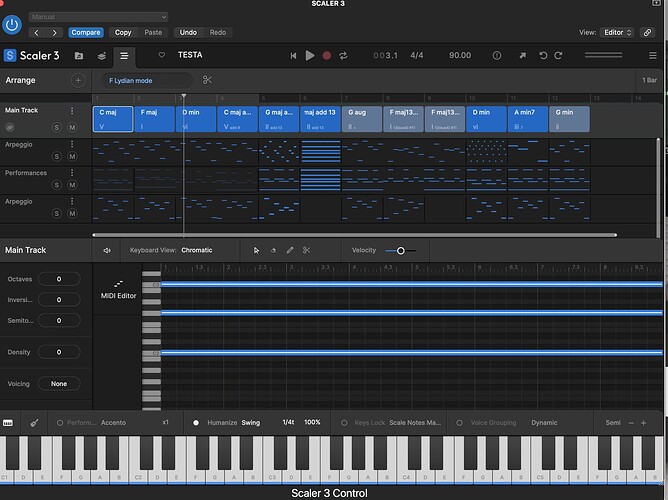The height and width of the screenshot is (500, 668).
Task: Toggle the metronome icon
Action: tap(497, 55)
